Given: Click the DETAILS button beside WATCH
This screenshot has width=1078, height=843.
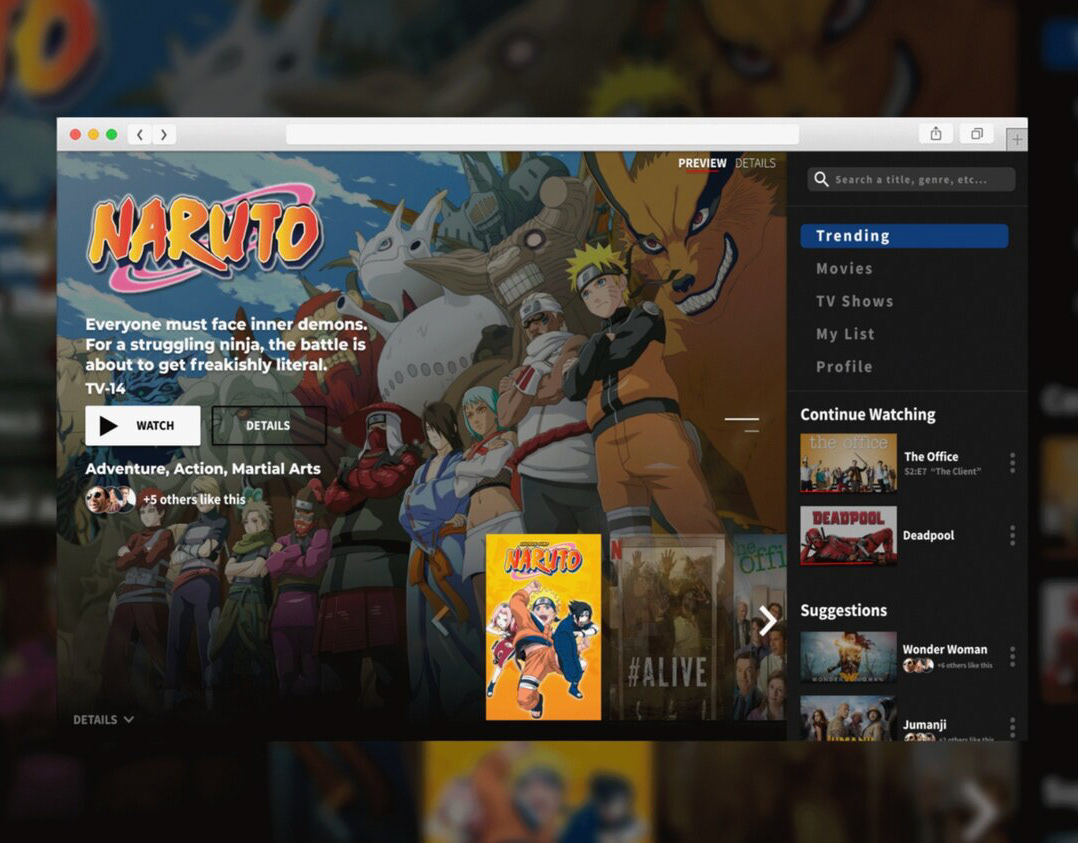Looking at the screenshot, I should tap(268, 426).
